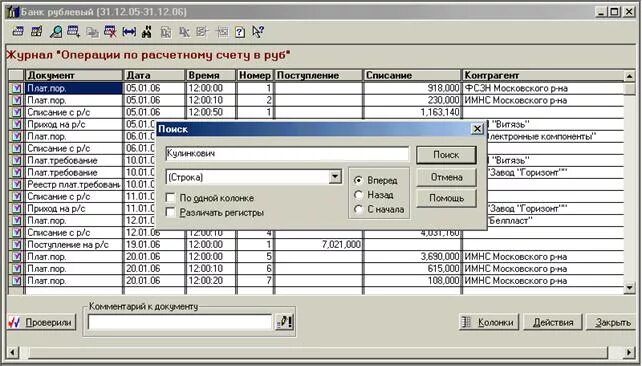Viewport: 642px width, 366px height.
Task: Select the ИМНС Московского р-на cell of 230,000 row
Action: pos(543,100)
